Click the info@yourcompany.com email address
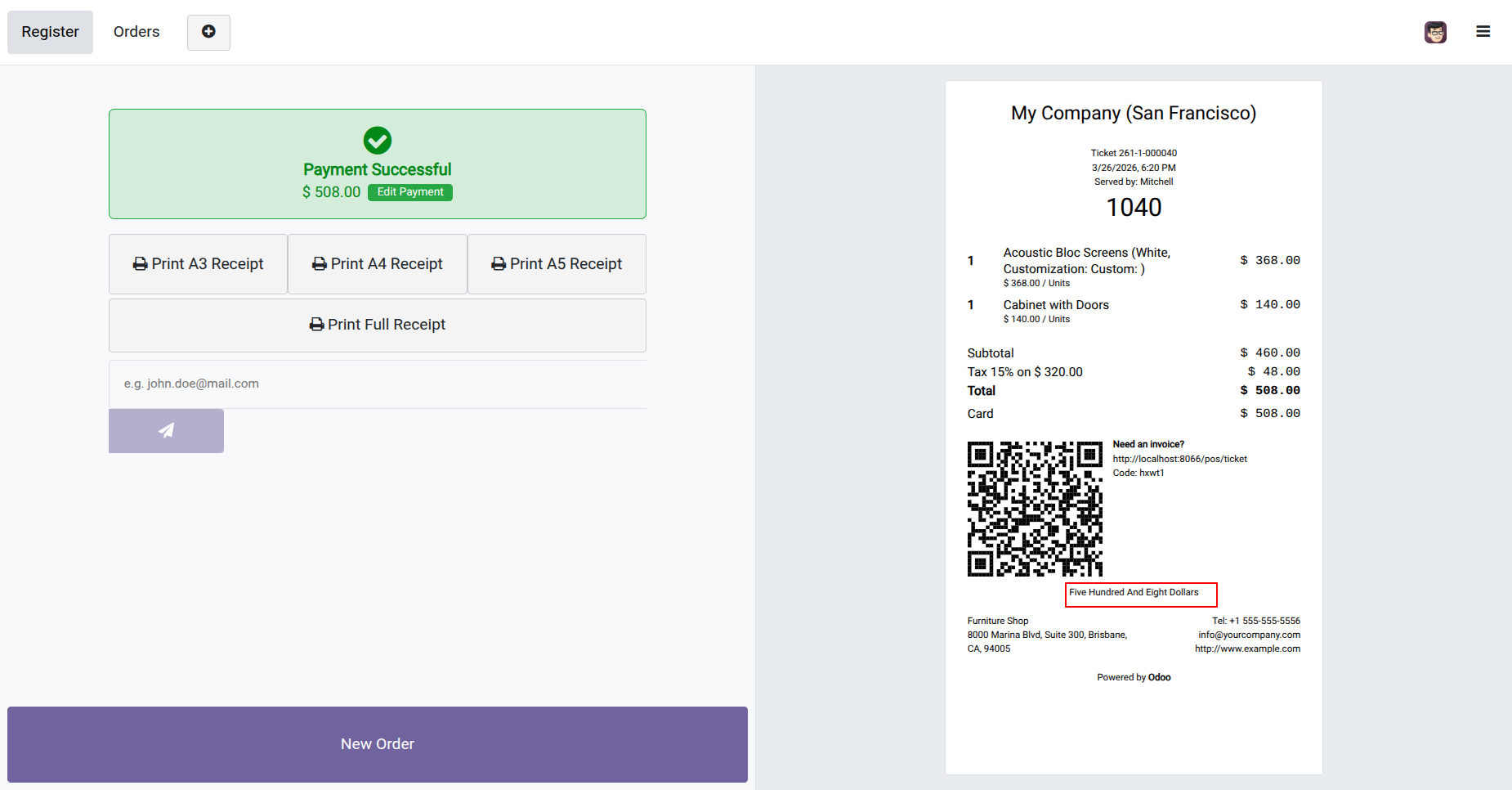Image resolution: width=1512 pixels, height=790 pixels. (1249, 635)
